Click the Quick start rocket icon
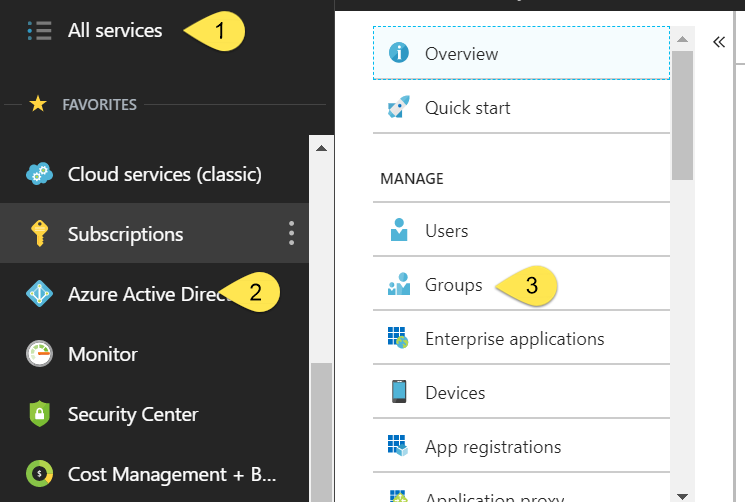This screenshot has width=745, height=502. (398, 107)
